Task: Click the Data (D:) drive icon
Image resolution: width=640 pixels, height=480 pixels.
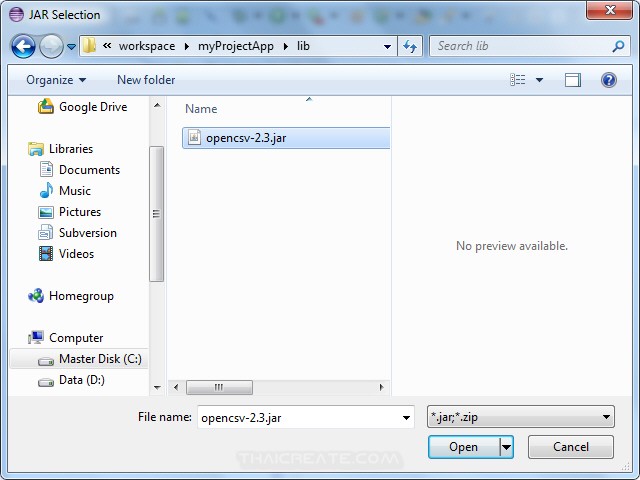Action: click(x=46, y=382)
